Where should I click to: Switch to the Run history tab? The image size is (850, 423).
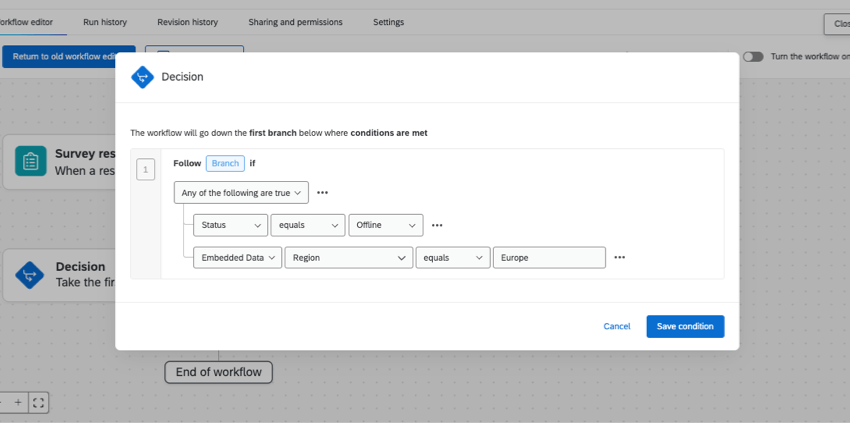click(105, 22)
